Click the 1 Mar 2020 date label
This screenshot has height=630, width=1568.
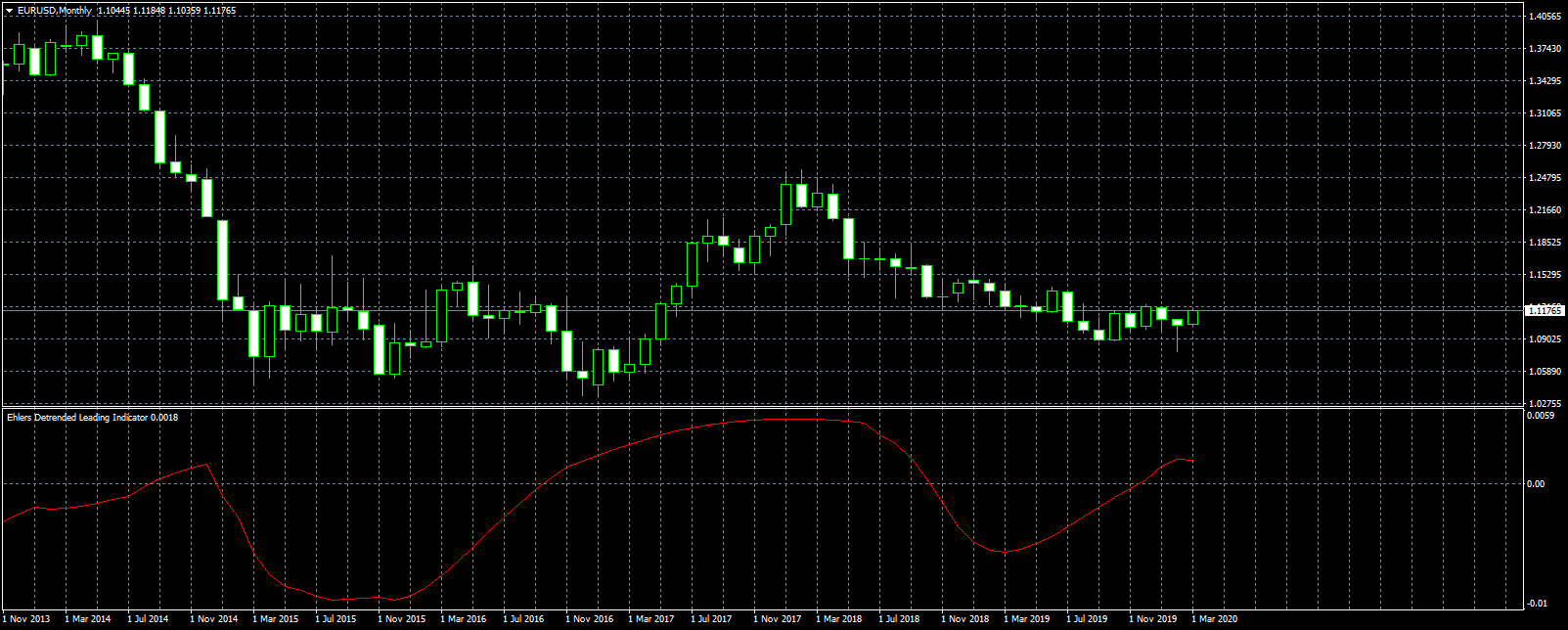pyautogui.click(x=1215, y=619)
